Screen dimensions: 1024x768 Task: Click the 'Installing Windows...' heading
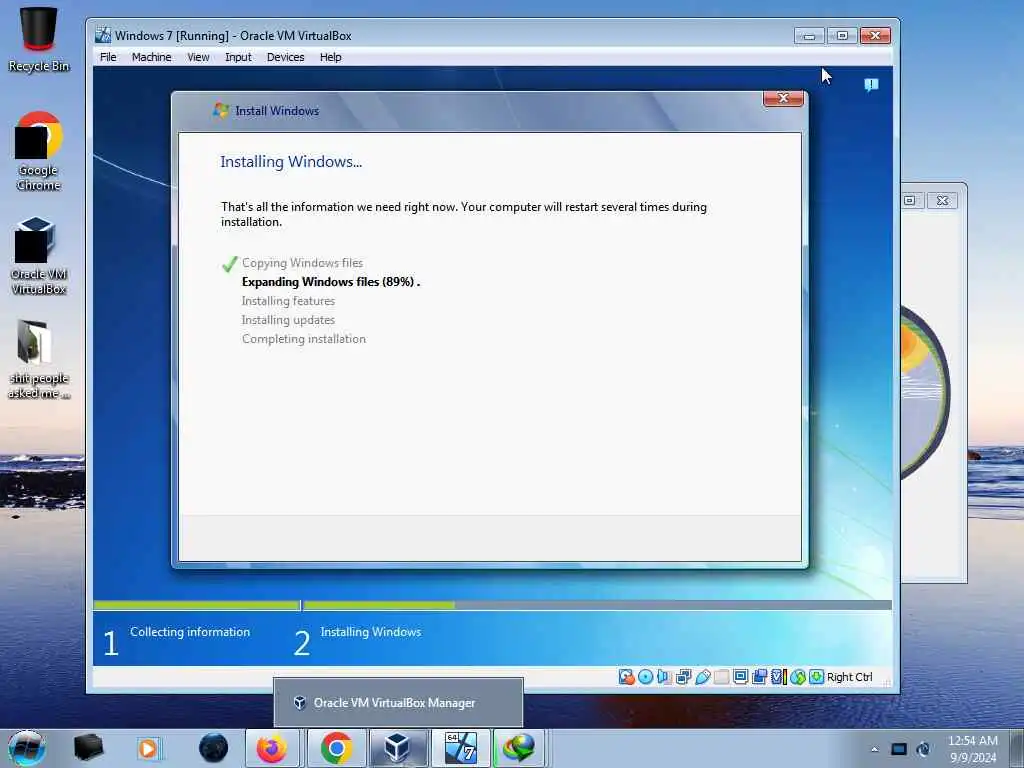coord(291,161)
